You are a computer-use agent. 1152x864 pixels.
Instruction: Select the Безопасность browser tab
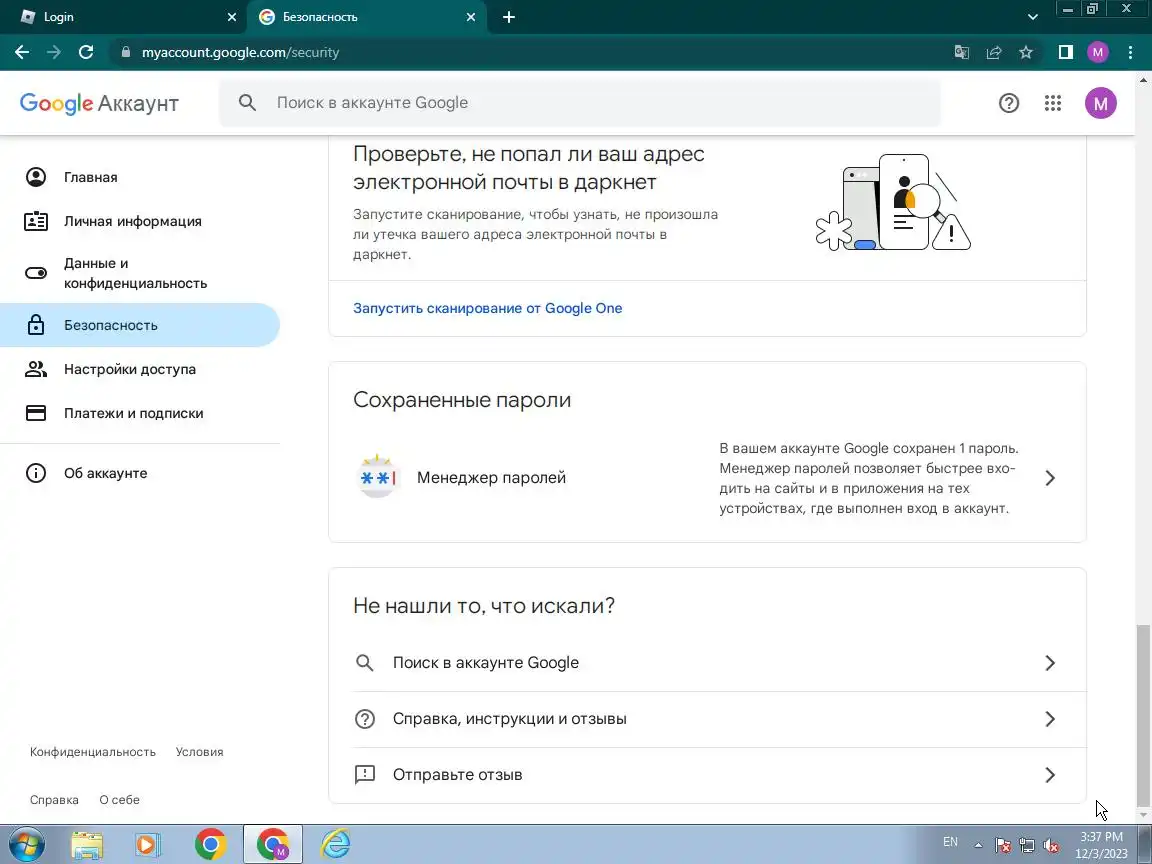click(367, 17)
